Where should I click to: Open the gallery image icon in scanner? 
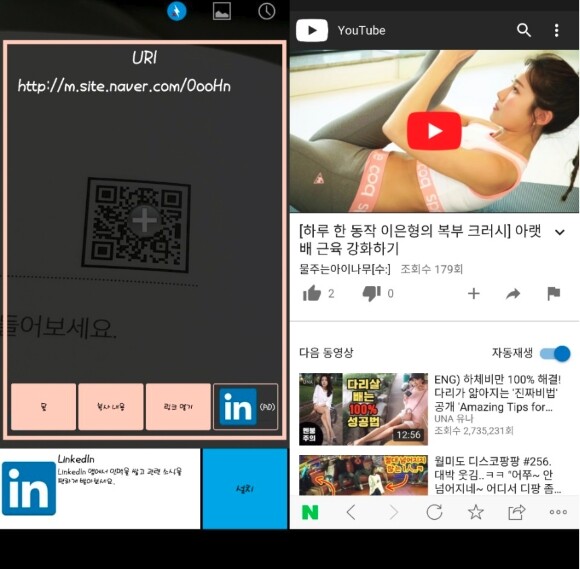[x=222, y=11]
